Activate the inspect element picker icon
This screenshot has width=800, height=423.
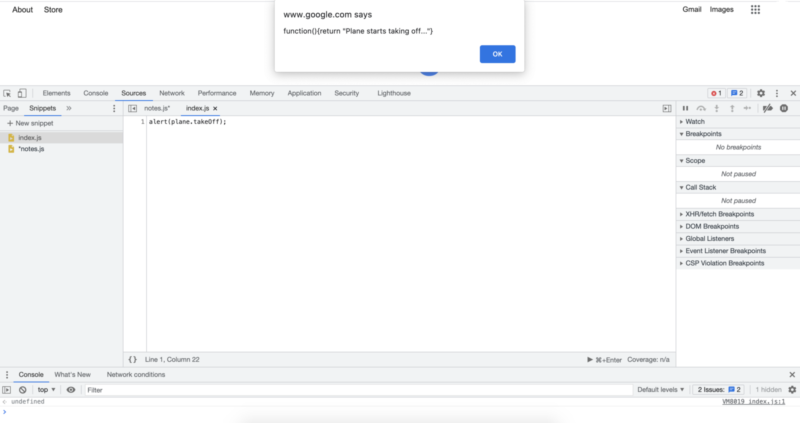pos(7,93)
